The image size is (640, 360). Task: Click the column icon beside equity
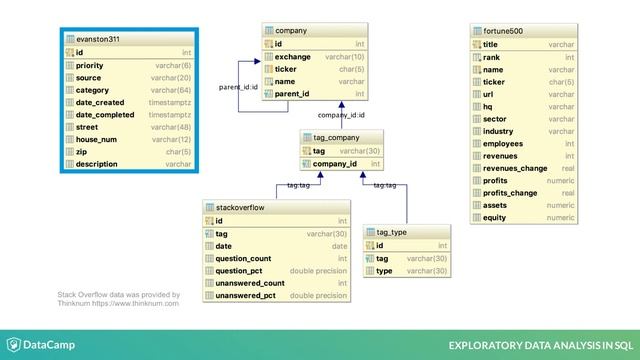pyautogui.click(x=477, y=218)
